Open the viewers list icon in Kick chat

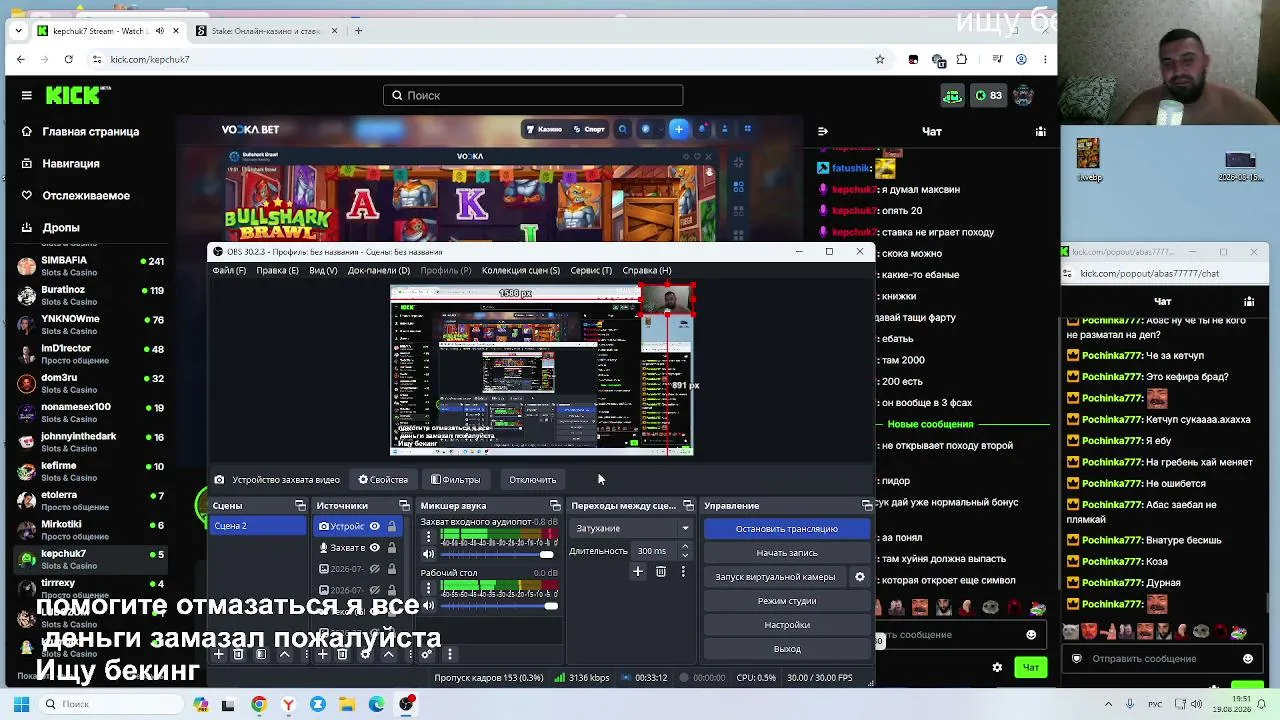pos(1041,131)
